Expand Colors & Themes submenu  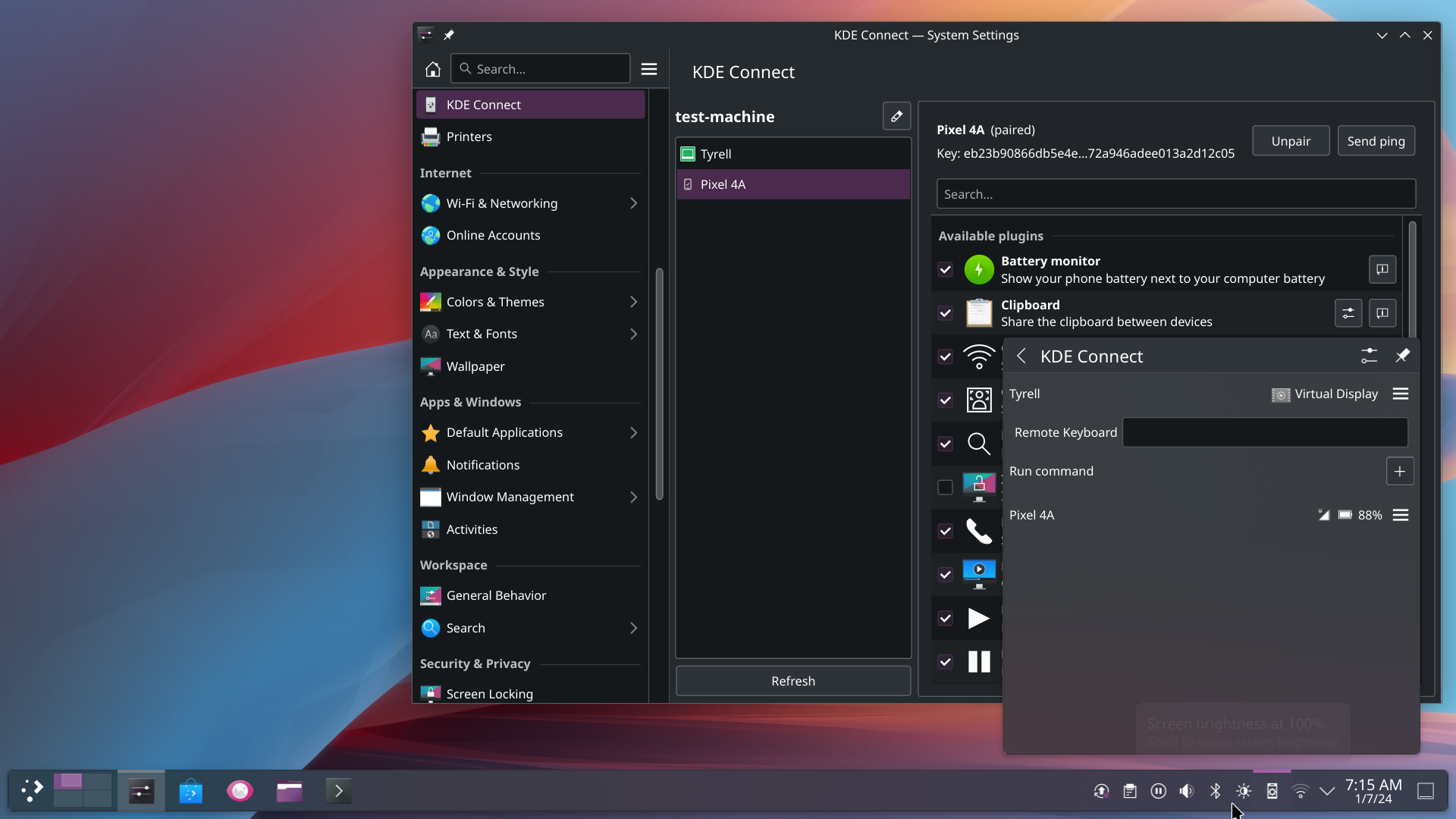pos(633,302)
